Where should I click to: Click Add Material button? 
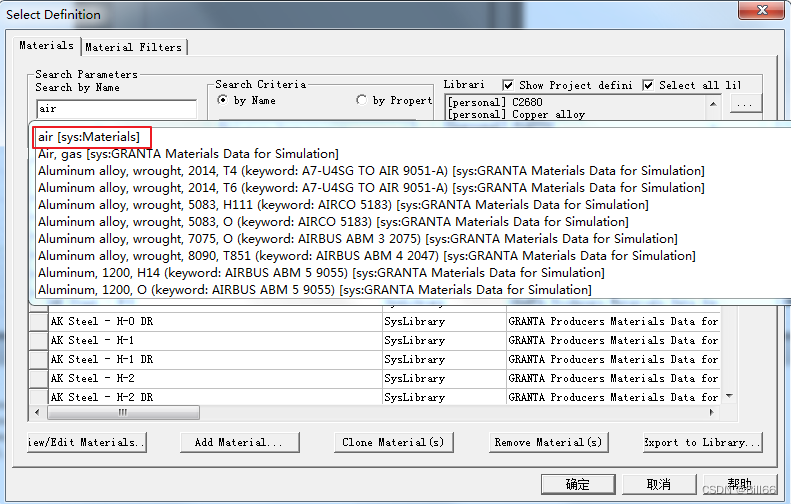click(240, 442)
